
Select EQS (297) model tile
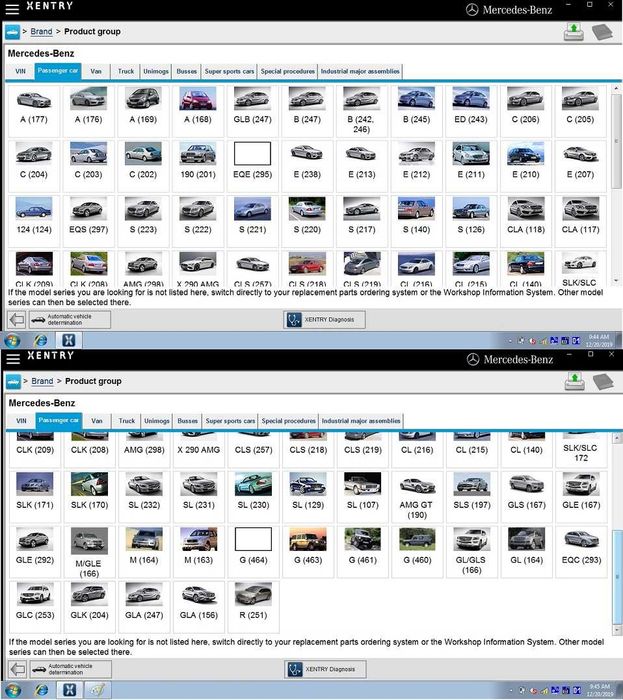(88, 221)
